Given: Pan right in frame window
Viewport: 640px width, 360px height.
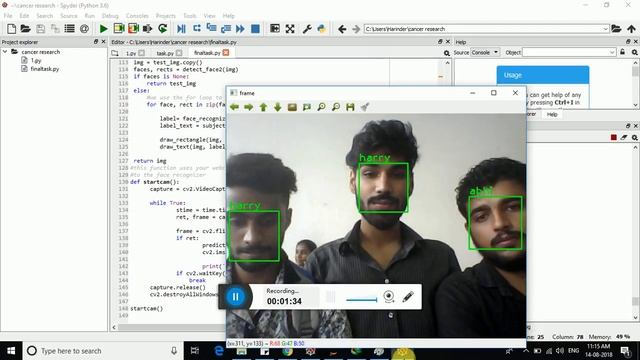Looking at the screenshot, I should coord(249,107).
